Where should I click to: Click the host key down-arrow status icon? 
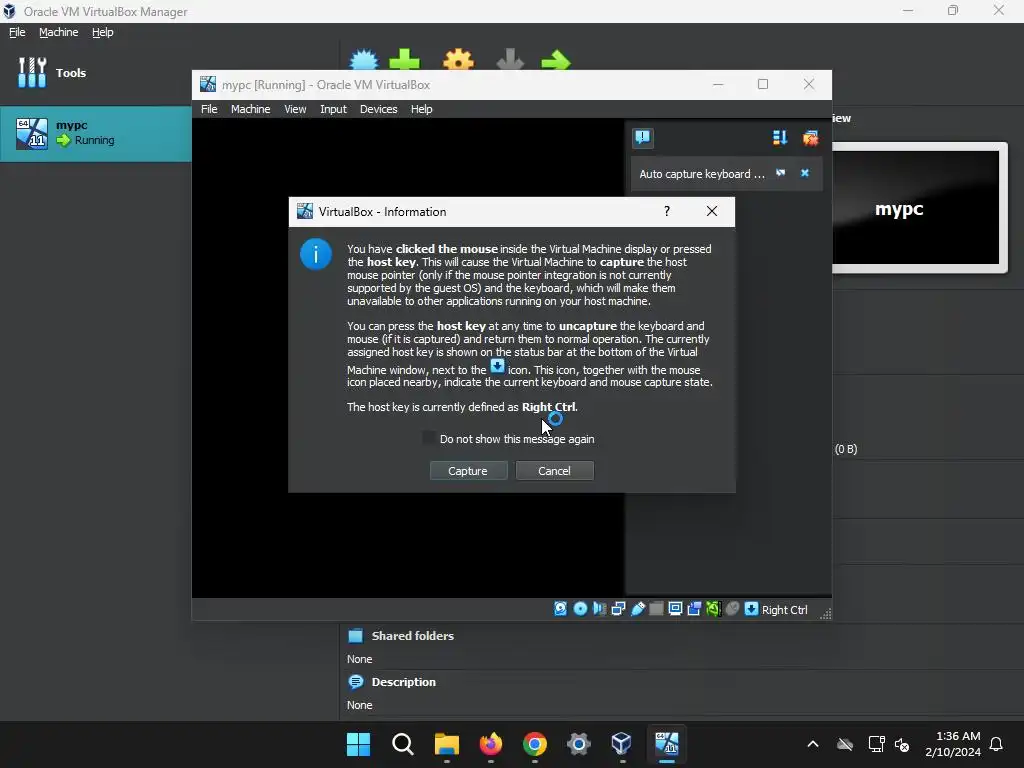click(751, 609)
